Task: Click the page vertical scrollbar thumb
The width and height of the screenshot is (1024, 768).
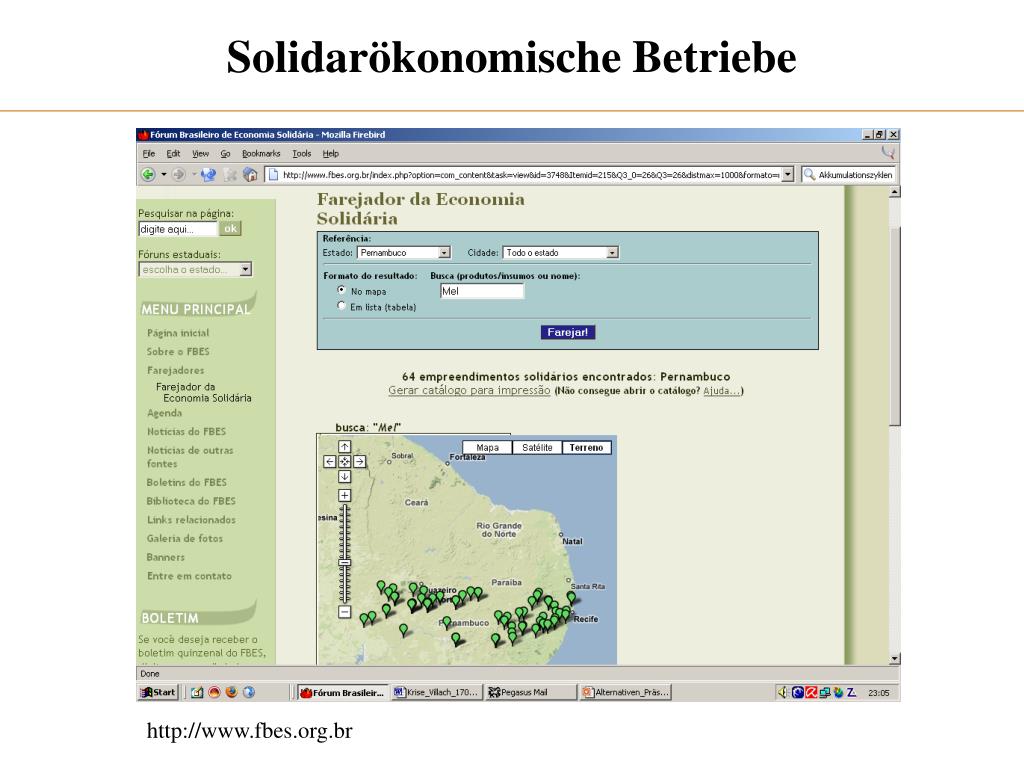Action: tap(895, 325)
